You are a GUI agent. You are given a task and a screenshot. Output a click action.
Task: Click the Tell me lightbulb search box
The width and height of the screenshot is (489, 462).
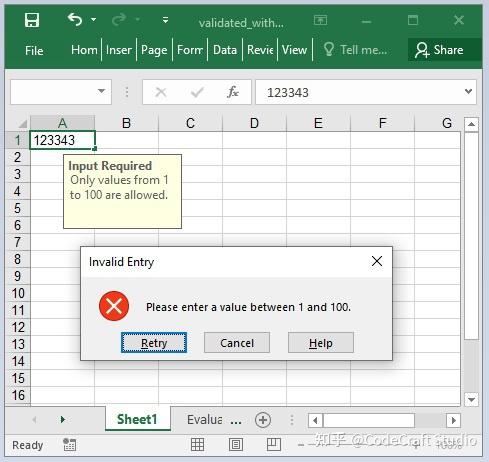(x=355, y=50)
